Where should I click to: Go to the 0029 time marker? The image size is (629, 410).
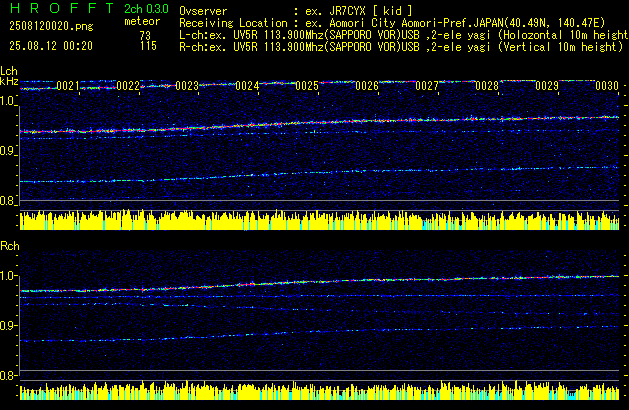tap(547, 86)
